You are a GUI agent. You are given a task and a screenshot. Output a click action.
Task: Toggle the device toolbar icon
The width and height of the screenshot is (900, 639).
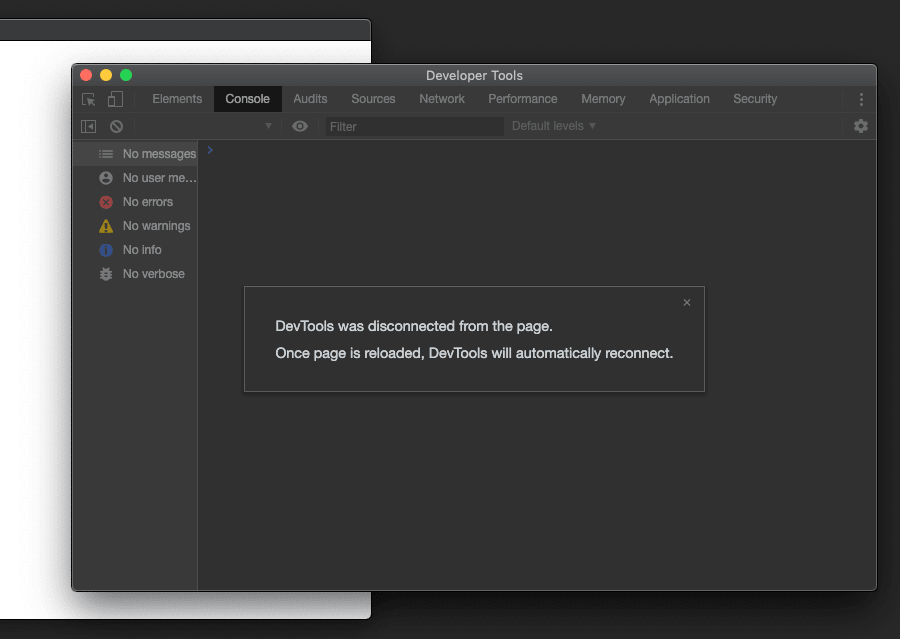point(116,99)
